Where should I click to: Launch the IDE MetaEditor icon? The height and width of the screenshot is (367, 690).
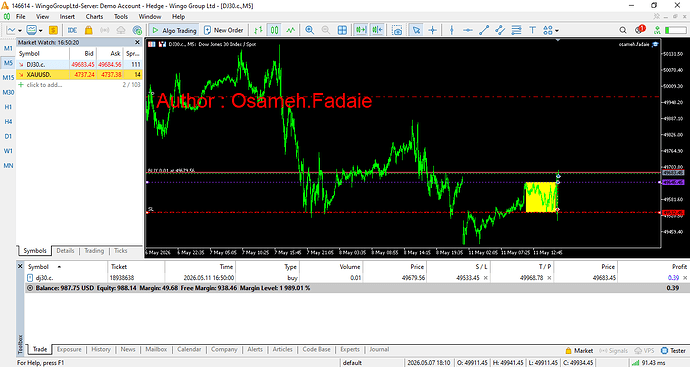click(73, 30)
